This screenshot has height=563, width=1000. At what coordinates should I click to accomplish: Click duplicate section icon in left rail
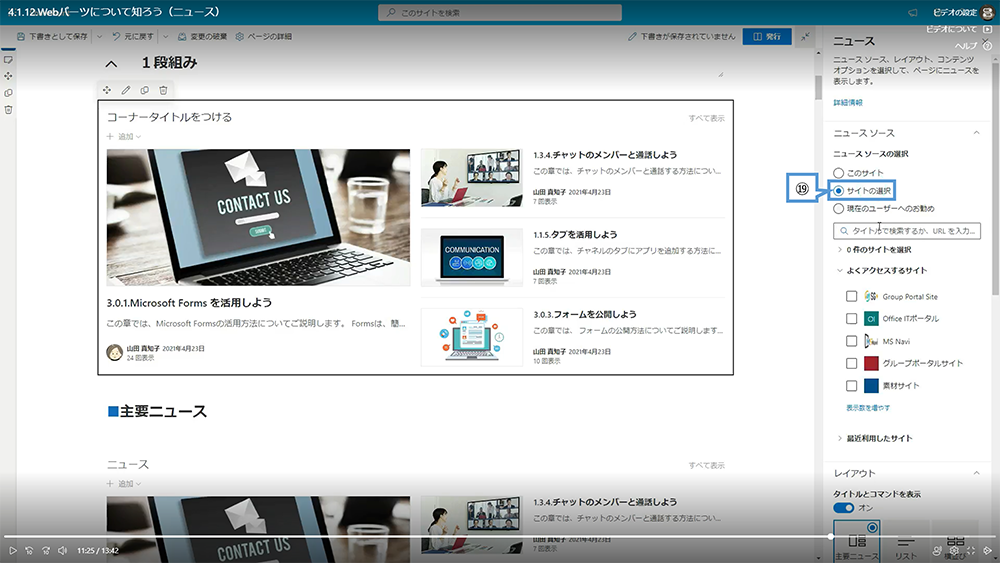pos(8,92)
